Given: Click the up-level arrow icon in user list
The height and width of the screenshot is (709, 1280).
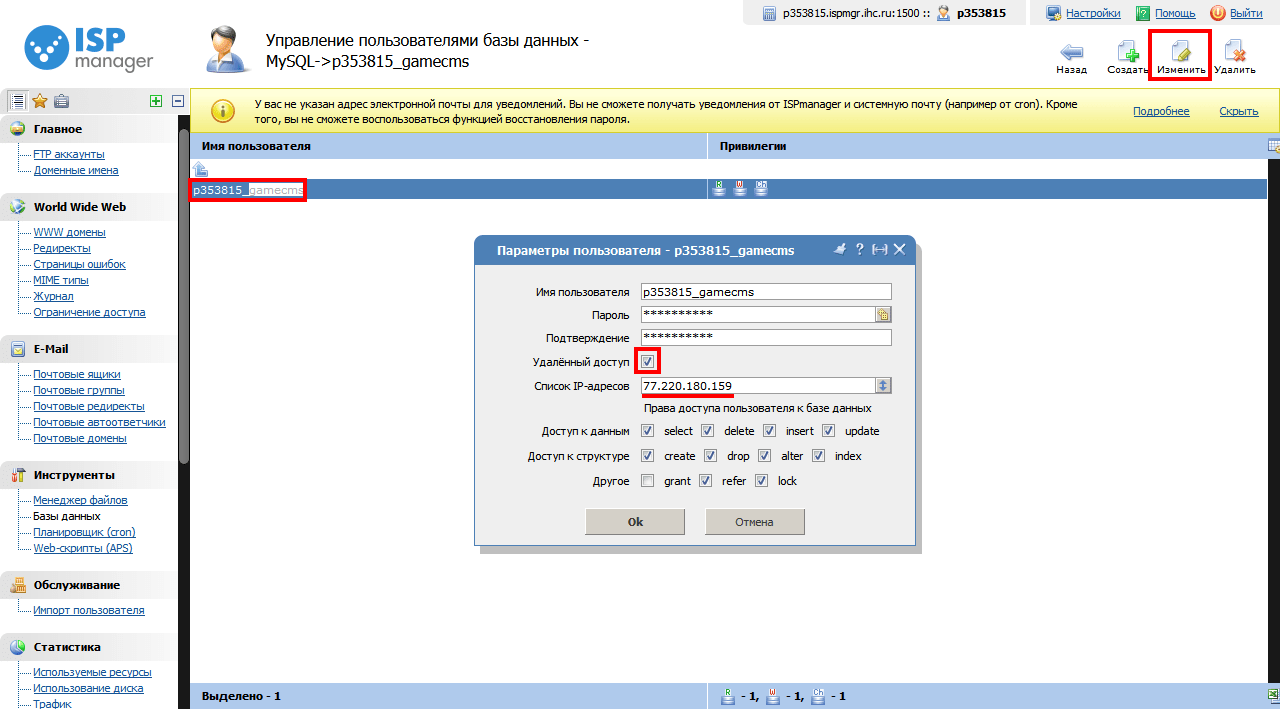Looking at the screenshot, I should (x=200, y=169).
